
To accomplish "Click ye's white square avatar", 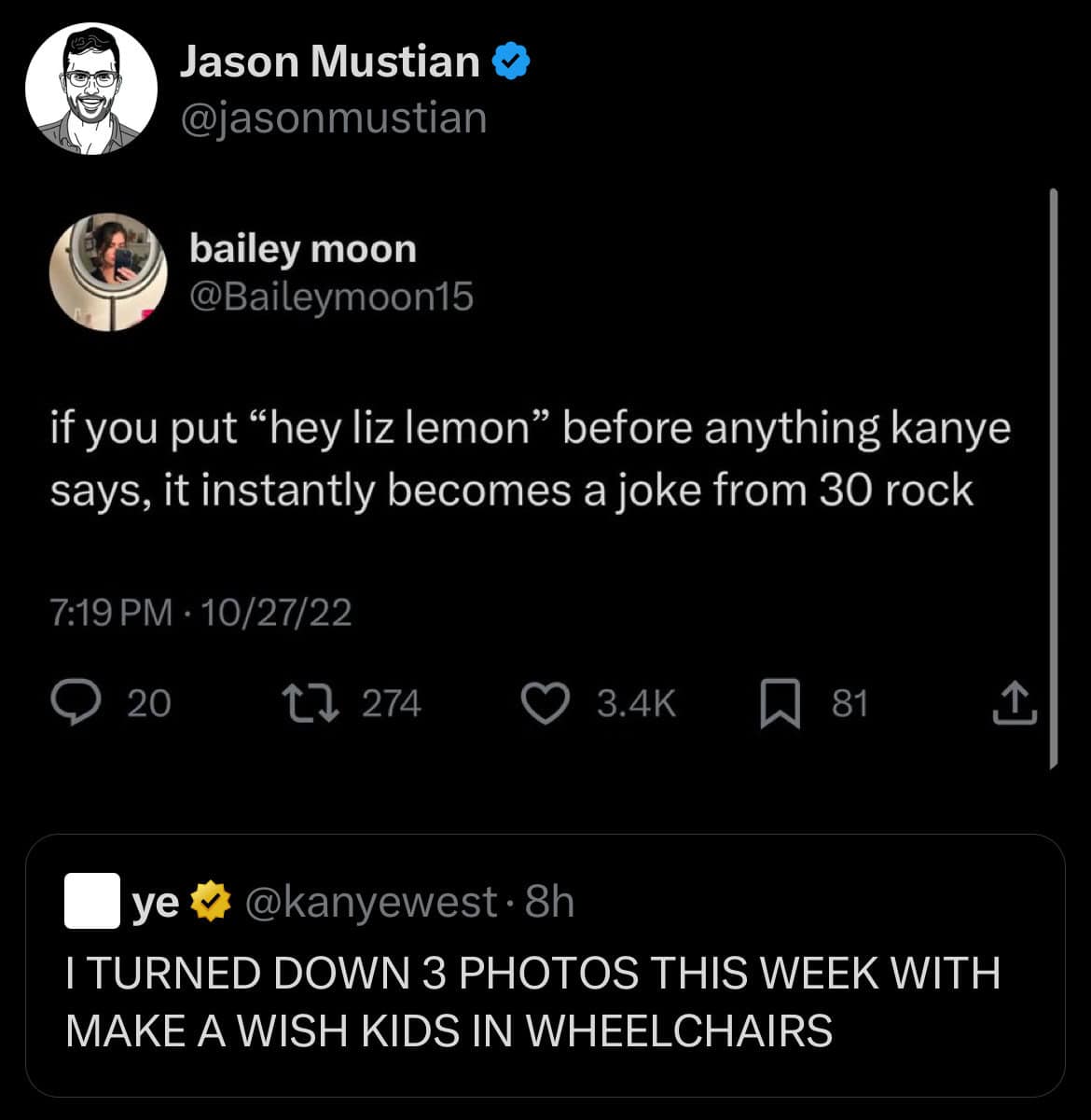I will pos(92,901).
